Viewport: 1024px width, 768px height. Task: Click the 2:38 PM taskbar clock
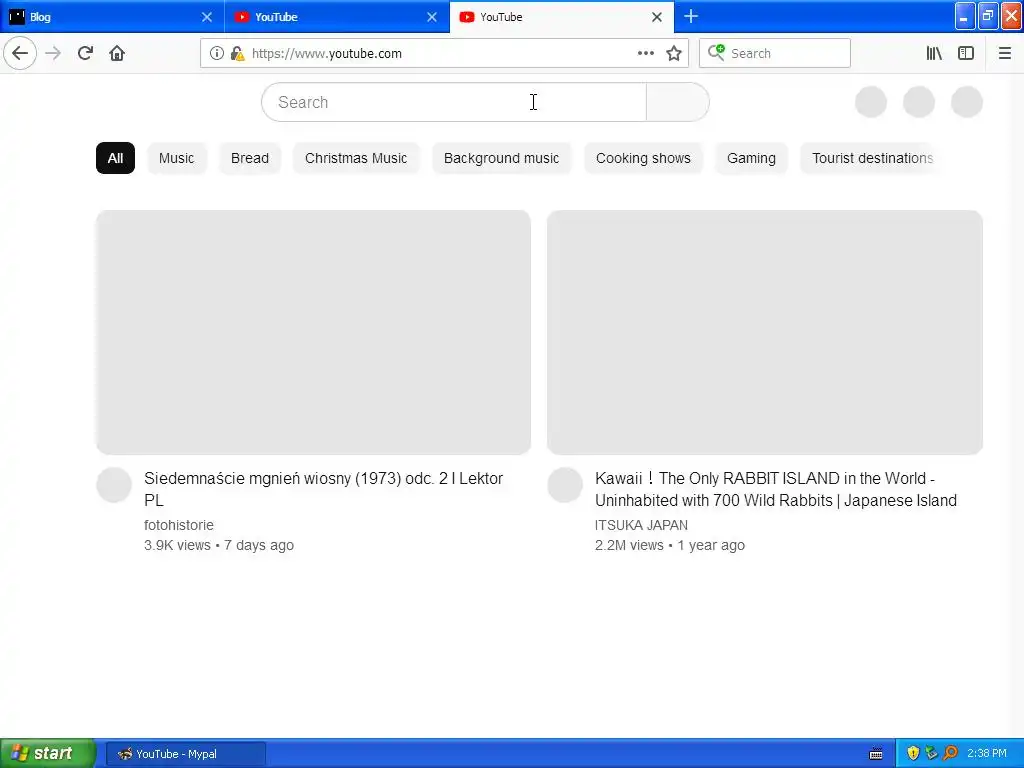(987, 754)
